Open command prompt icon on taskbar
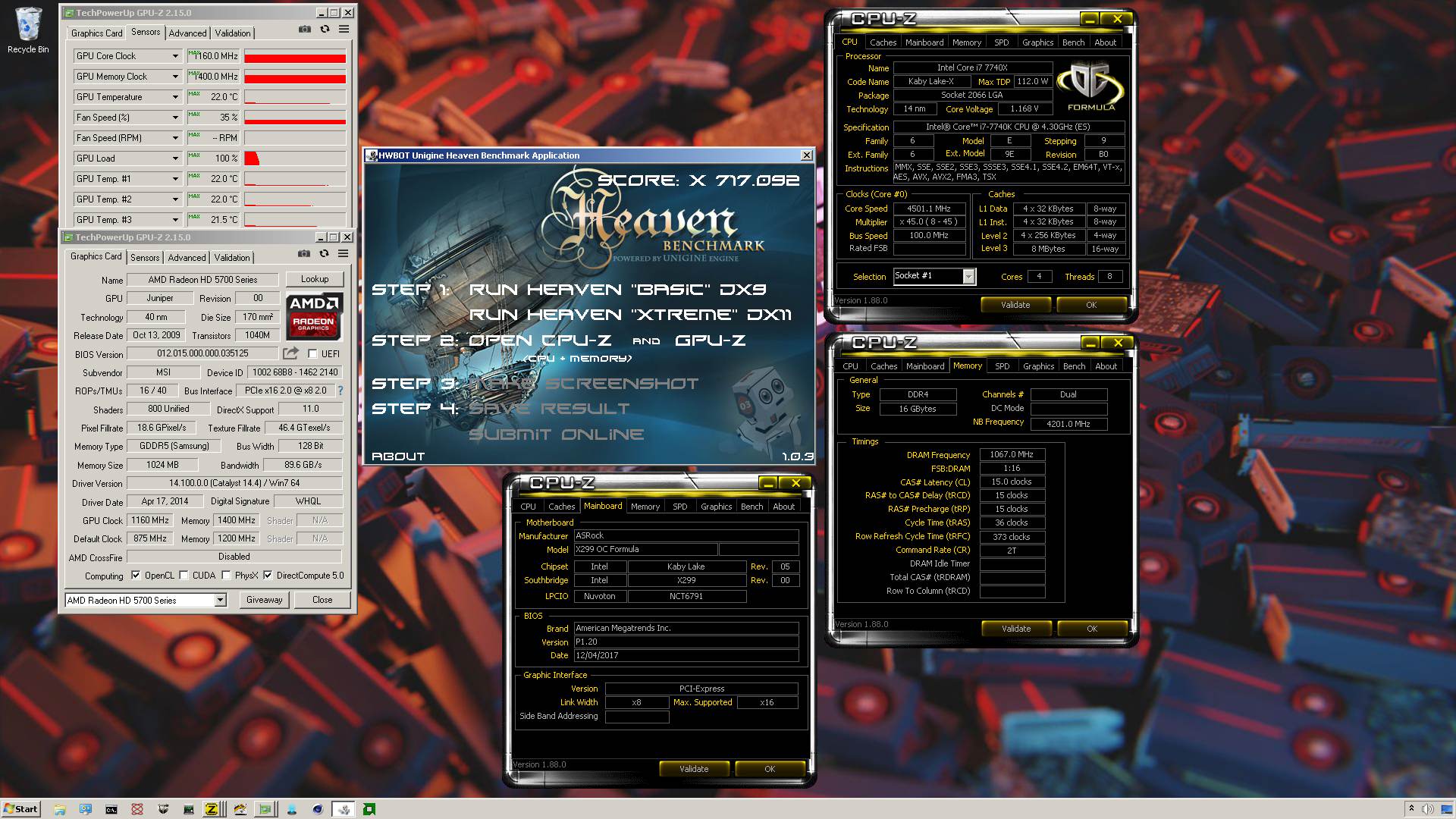Screen dimensions: 1456x819 tap(111, 809)
